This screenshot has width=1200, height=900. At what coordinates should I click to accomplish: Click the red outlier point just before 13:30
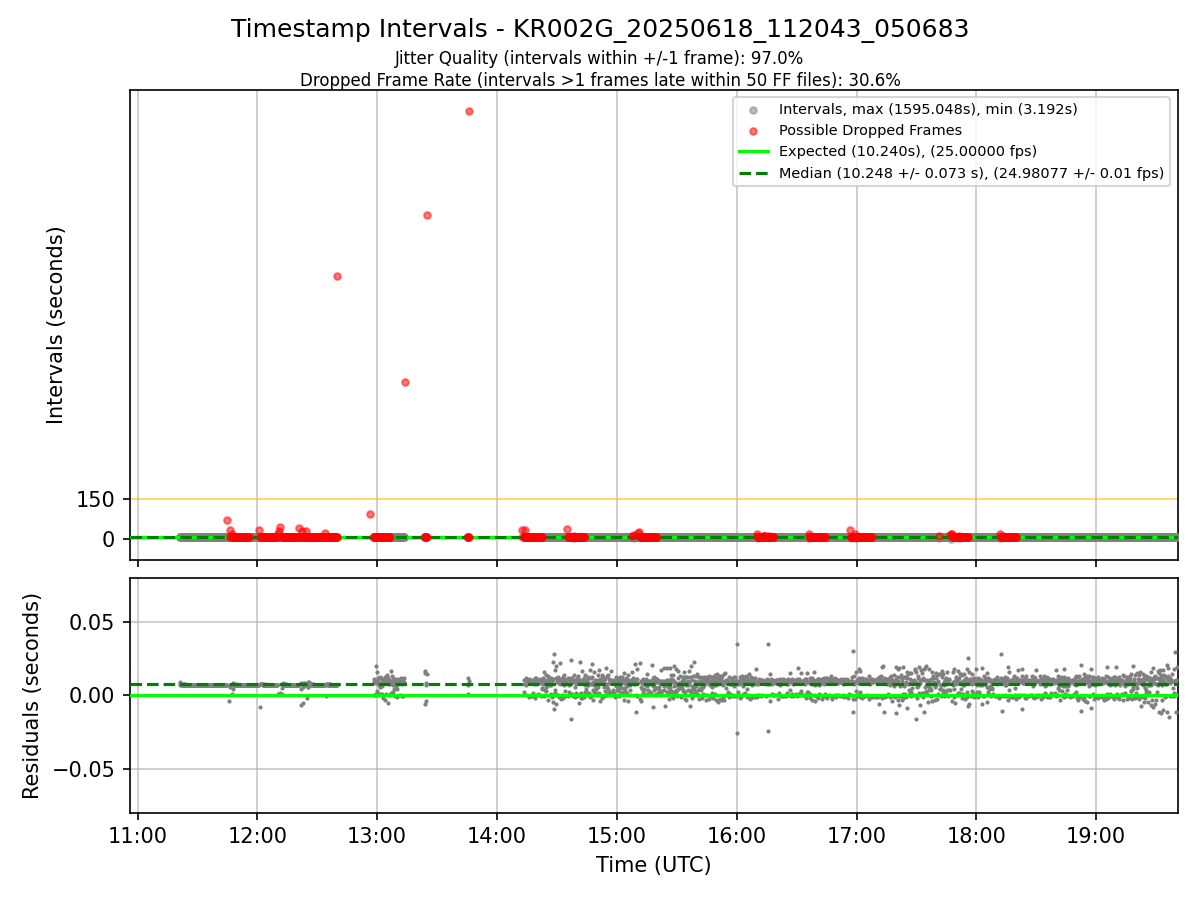(x=427, y=215)
